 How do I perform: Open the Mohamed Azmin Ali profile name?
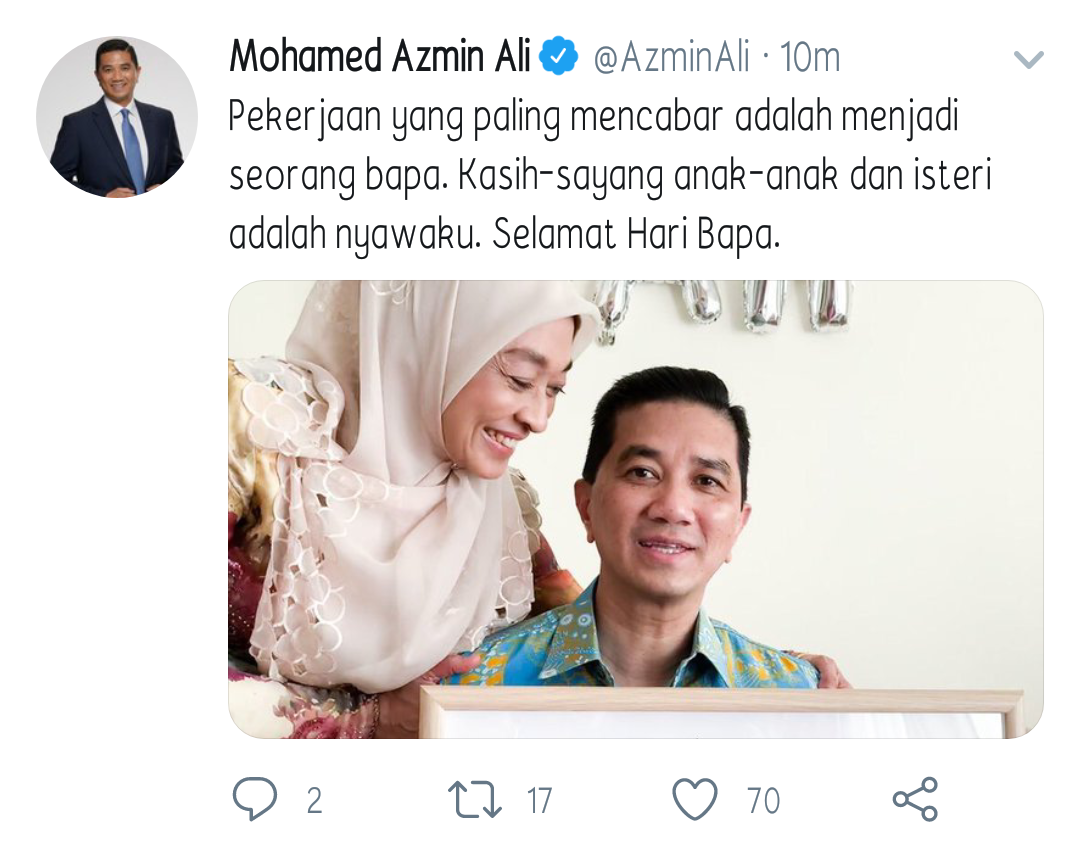(x=380, y=56)
